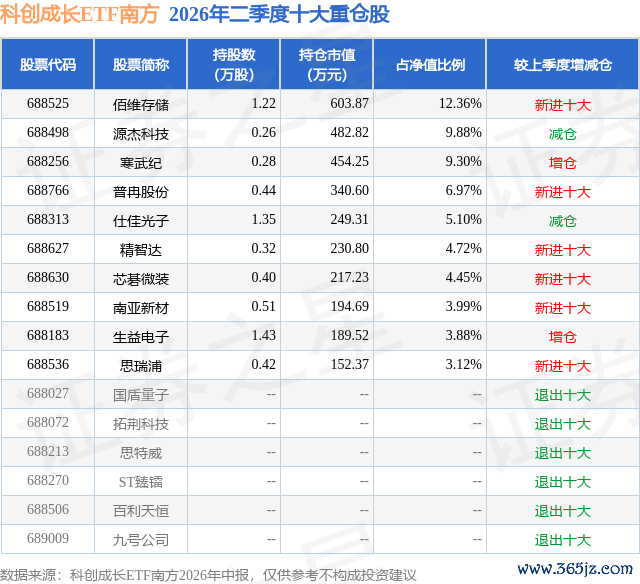Select stock name 源杰科技
Image resolution: width=640 pixels, height=584 pixels.
click(x=141, y=134)
